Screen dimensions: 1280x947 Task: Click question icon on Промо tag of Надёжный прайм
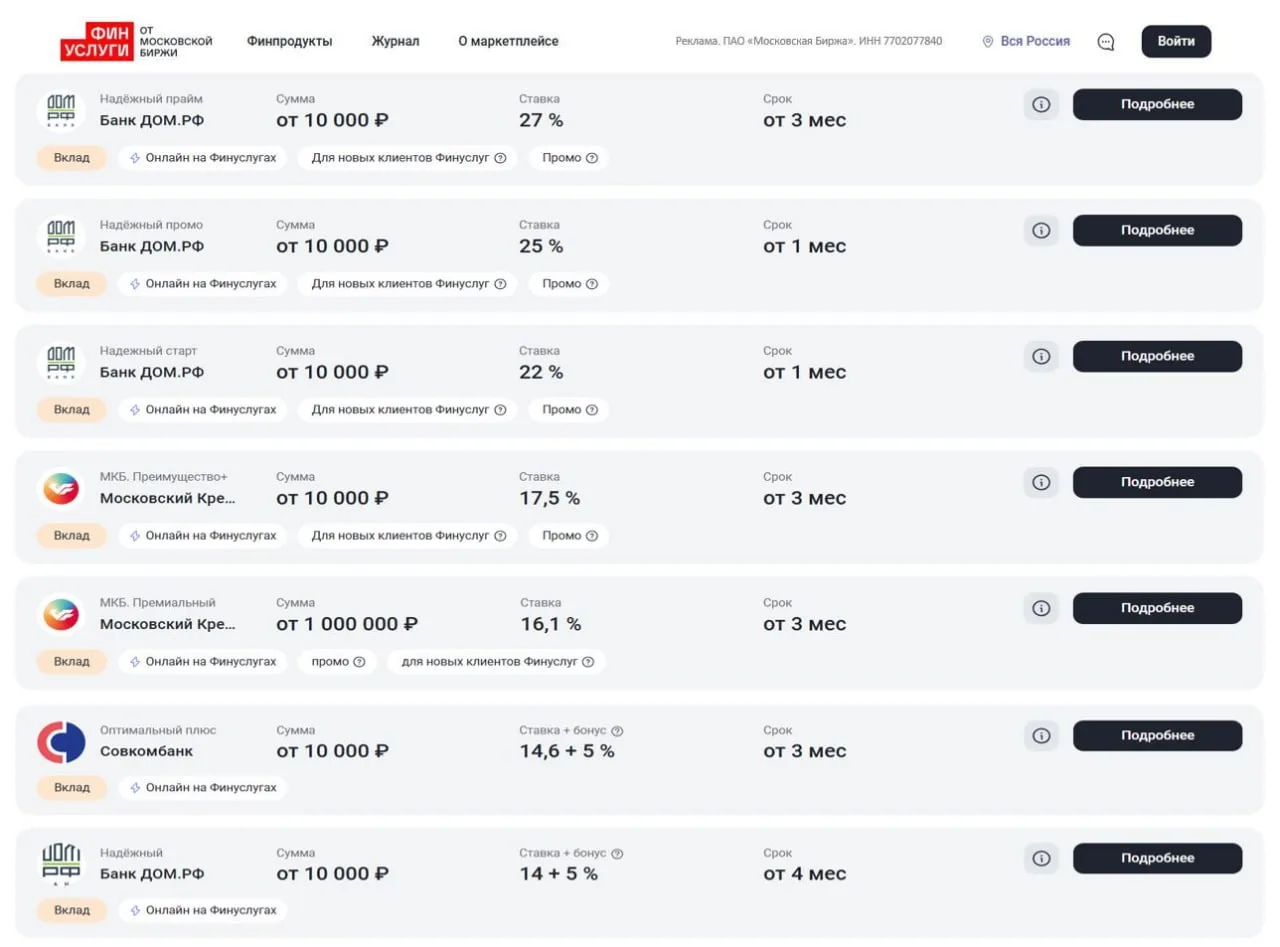tap(592, 158)
